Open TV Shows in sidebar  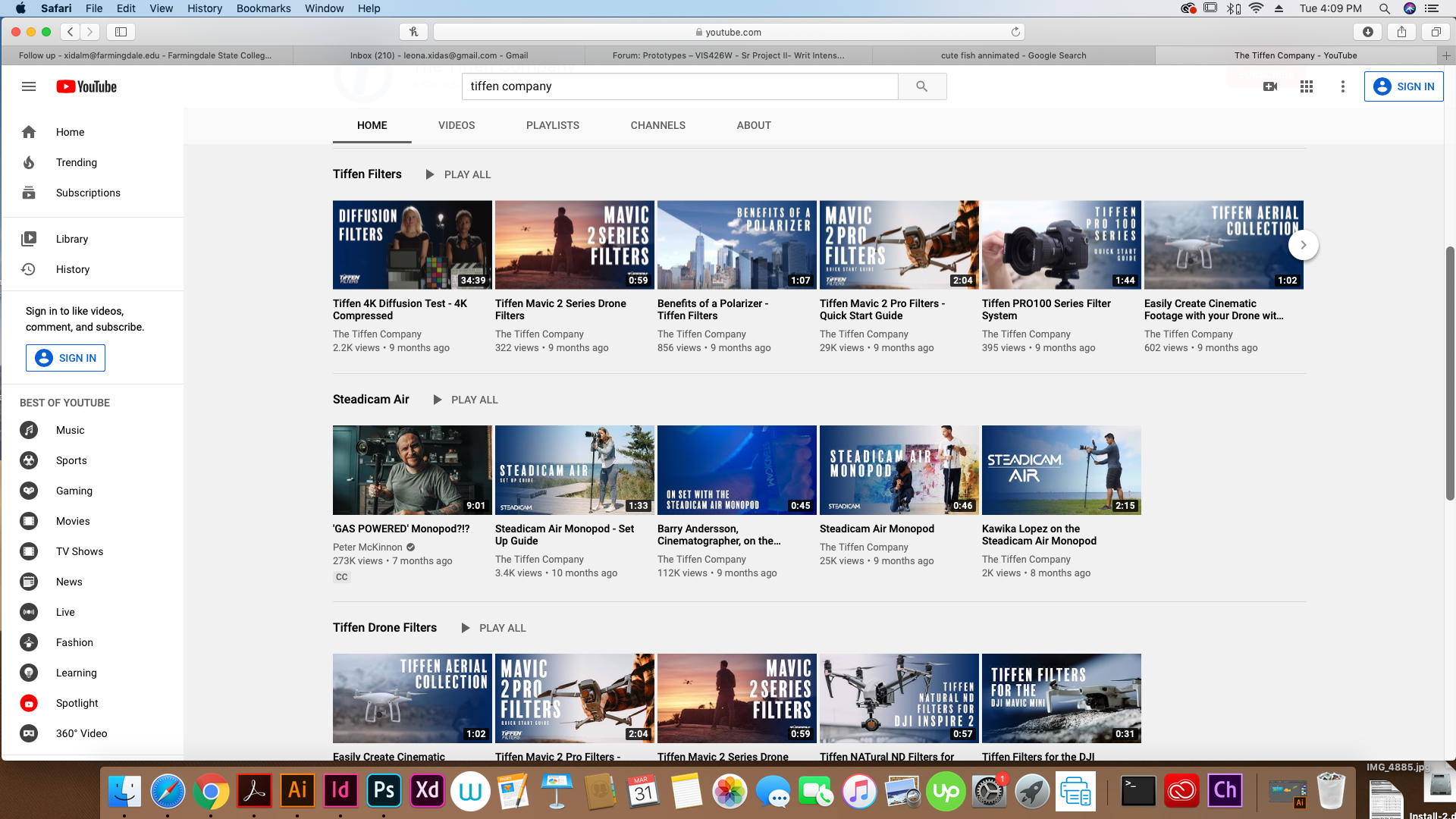[92, 551]
